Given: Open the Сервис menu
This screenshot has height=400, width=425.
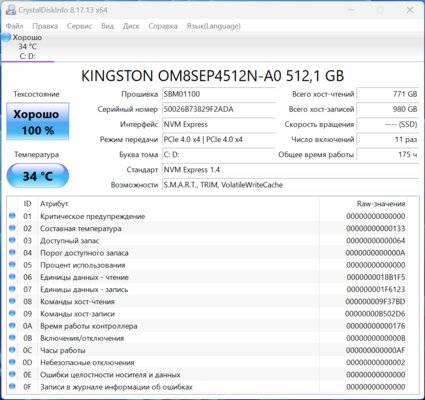Looking at the screenshot, I should tap(79, 26).
